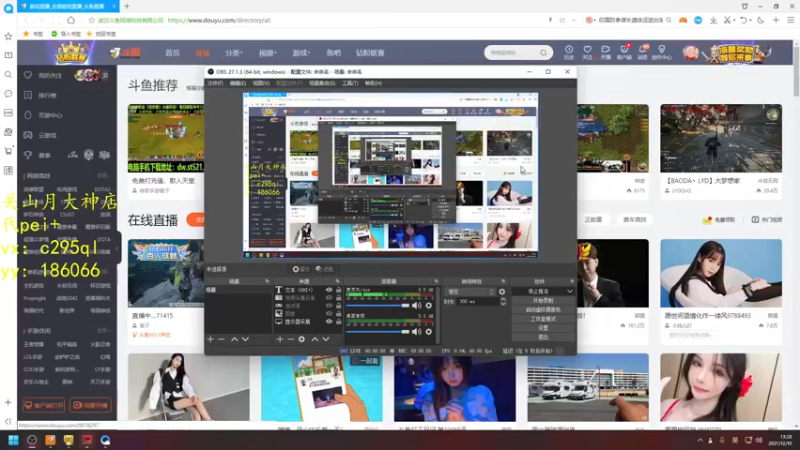Click the browser home button in toolbar
The height and width of the screenshot is (450, 800).
71,20
